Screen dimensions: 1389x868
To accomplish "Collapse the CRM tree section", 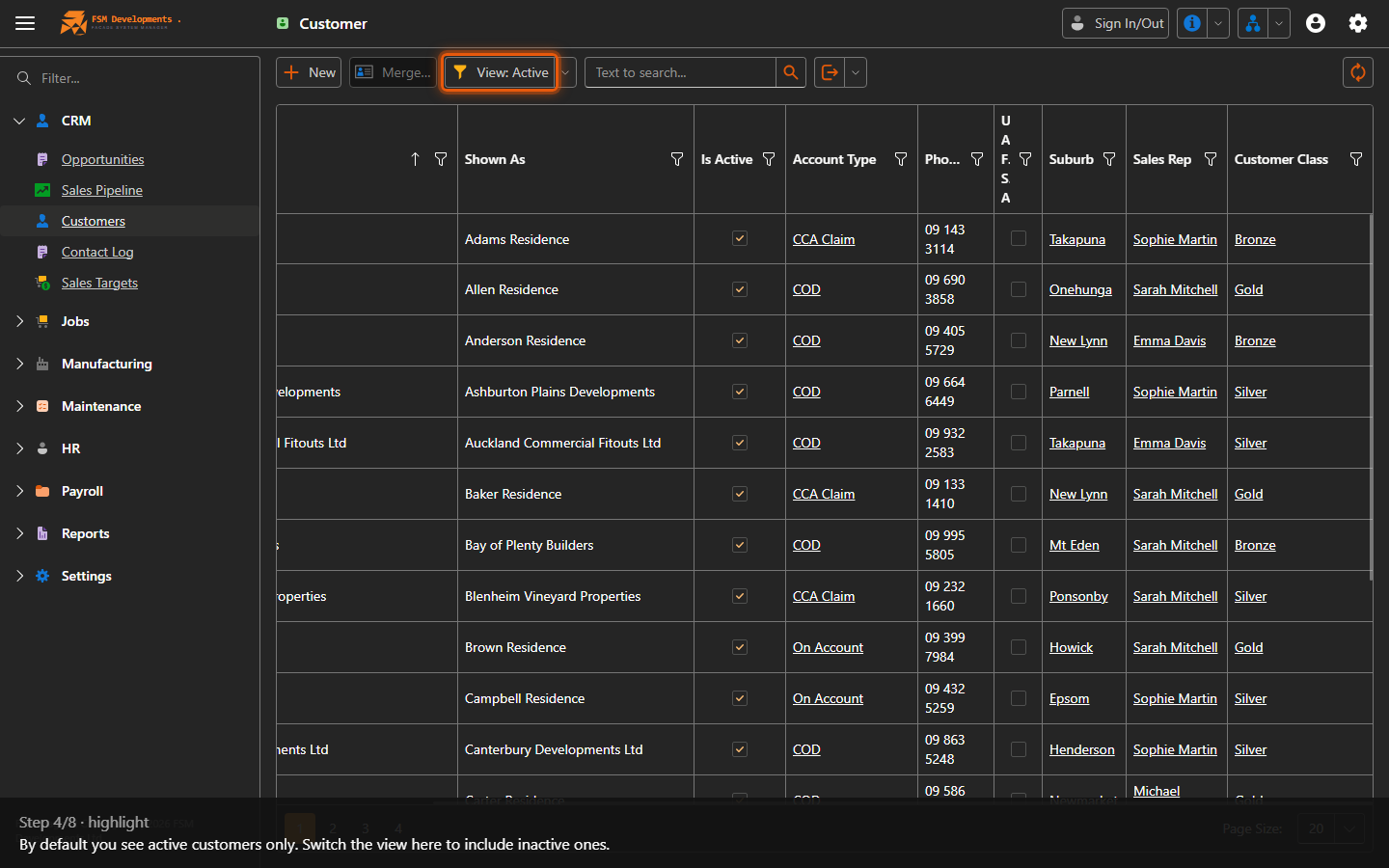I will 19,121.
